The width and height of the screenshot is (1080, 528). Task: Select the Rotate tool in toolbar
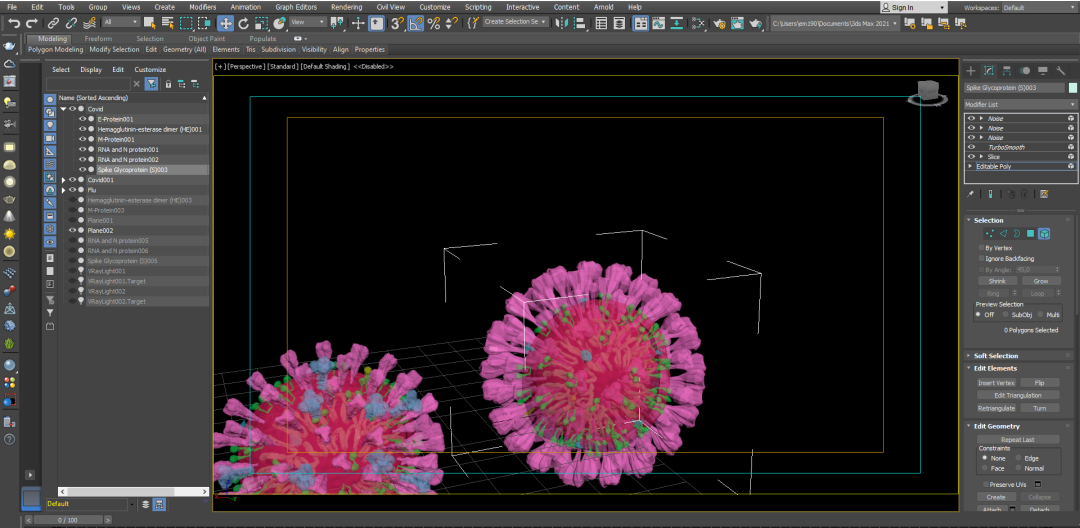(x=244, y=22)
